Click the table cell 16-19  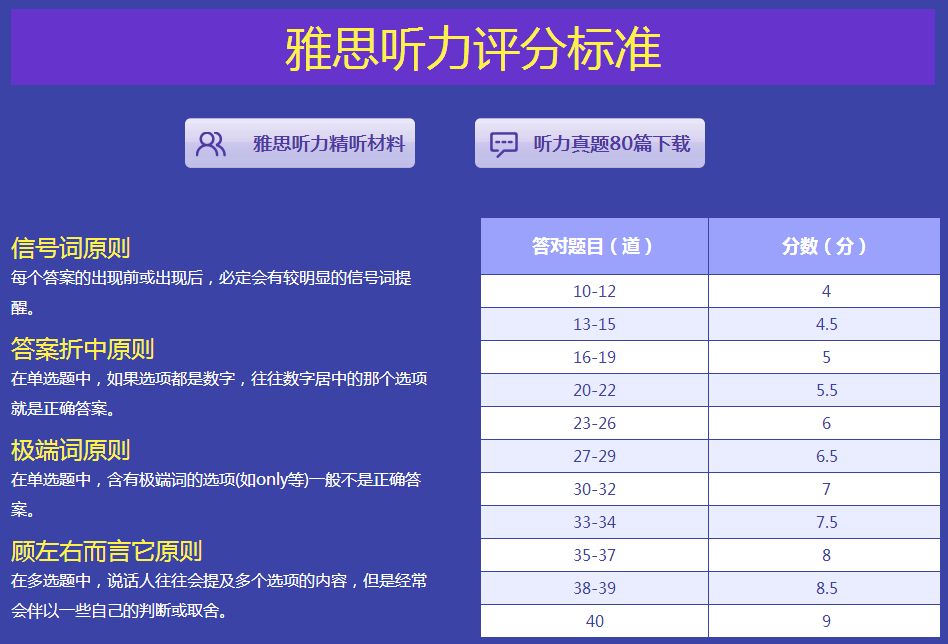point(594,357)
